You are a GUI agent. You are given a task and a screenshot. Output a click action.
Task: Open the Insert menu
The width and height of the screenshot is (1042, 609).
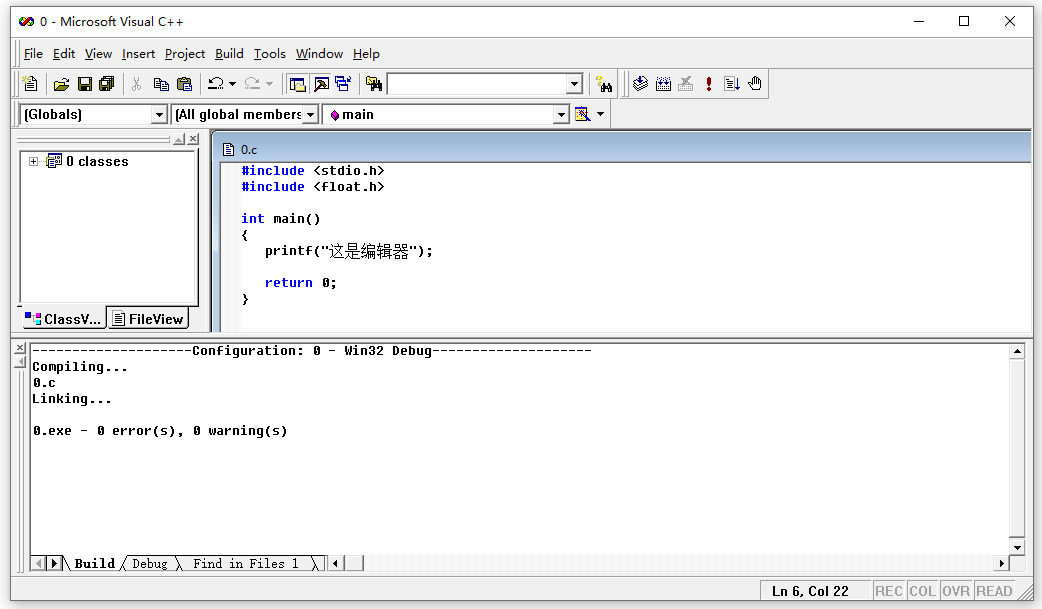138,54
